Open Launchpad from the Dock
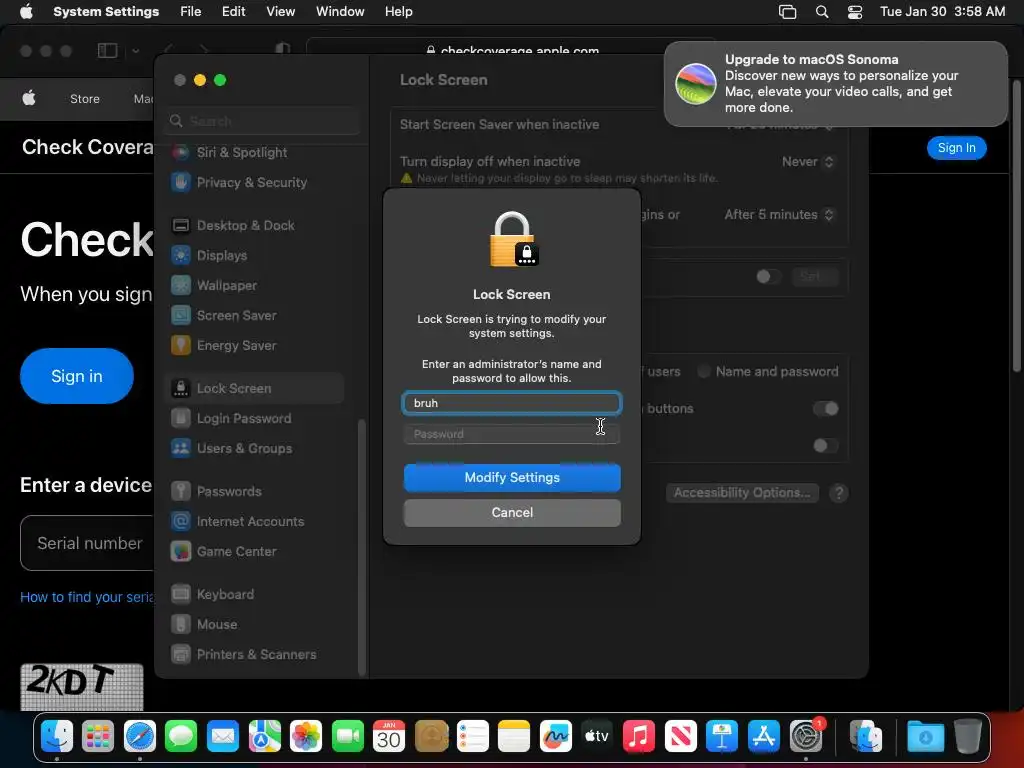 98,737
